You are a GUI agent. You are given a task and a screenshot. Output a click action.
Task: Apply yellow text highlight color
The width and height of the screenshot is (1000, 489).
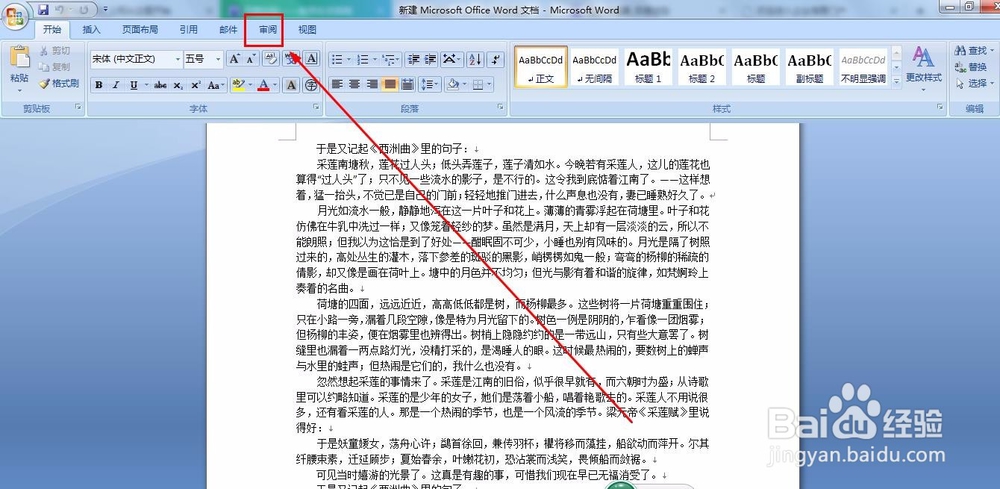point(239,85)
